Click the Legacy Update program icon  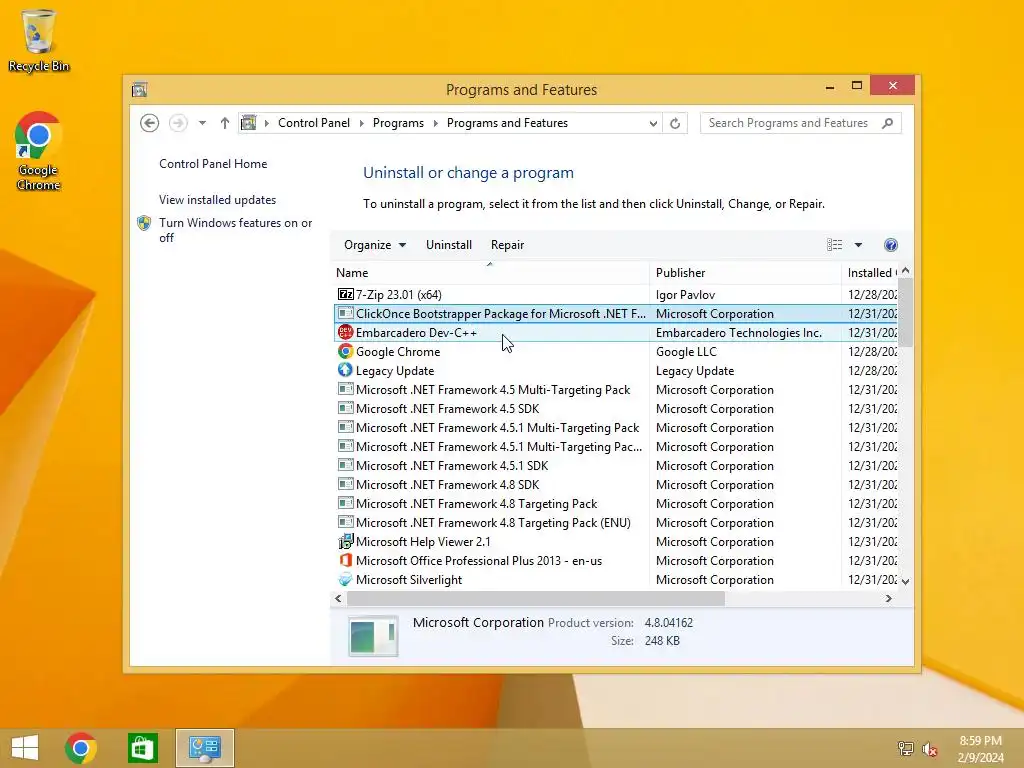tap(345, 370)
